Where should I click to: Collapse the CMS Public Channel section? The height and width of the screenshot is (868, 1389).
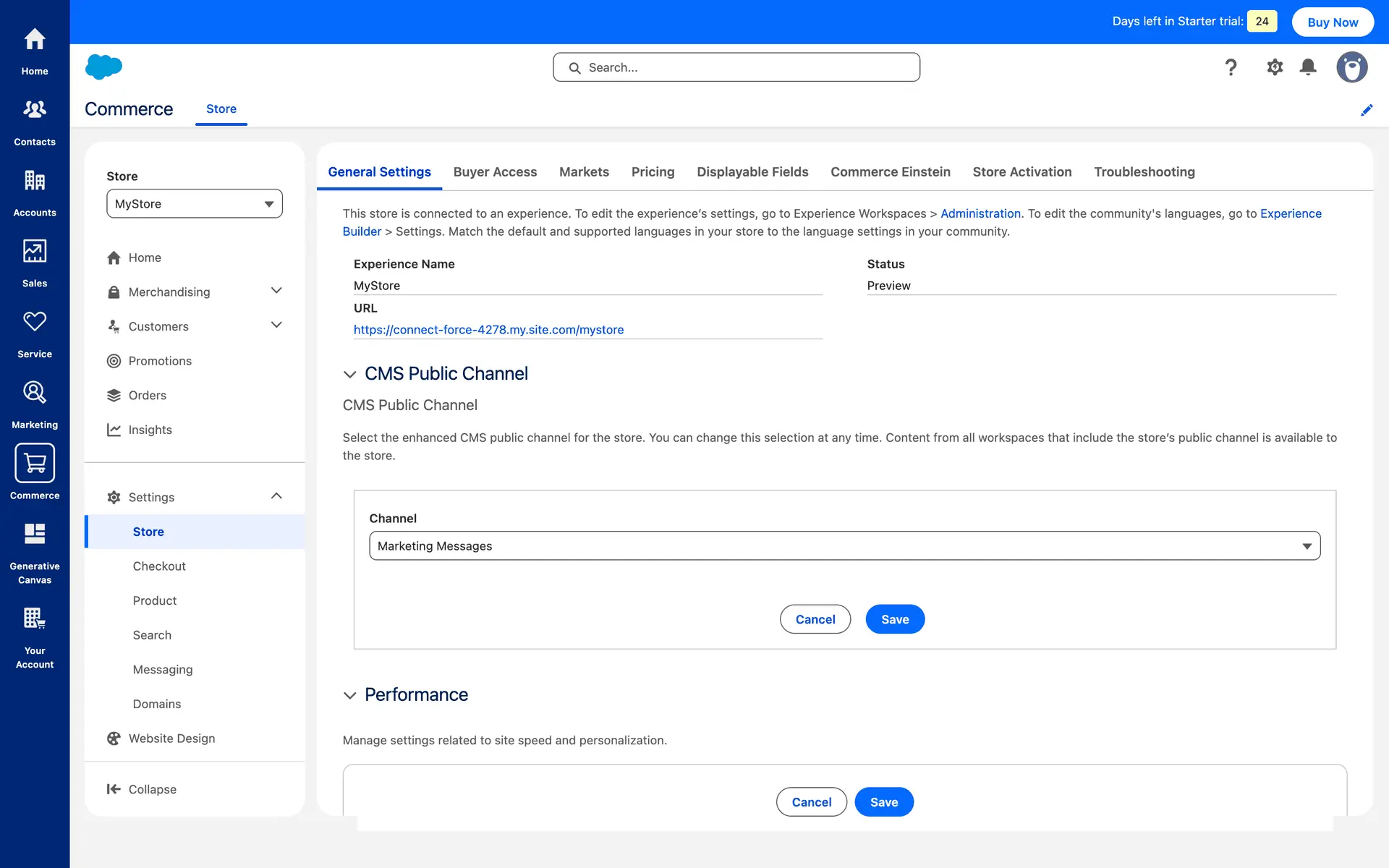(350, 374)
